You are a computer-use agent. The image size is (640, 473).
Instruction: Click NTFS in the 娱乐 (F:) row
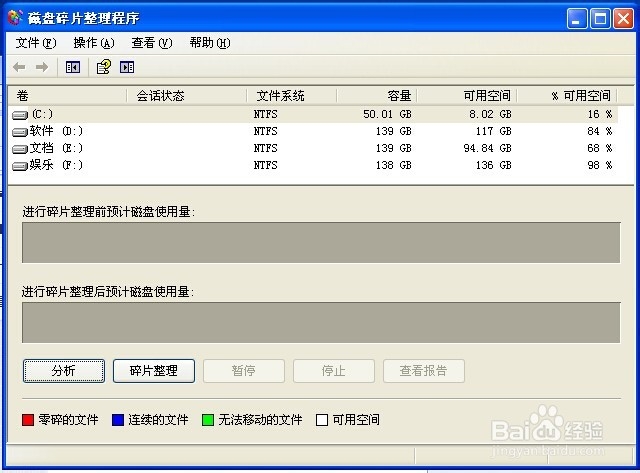pyautogui.click(x=265, y=165)
